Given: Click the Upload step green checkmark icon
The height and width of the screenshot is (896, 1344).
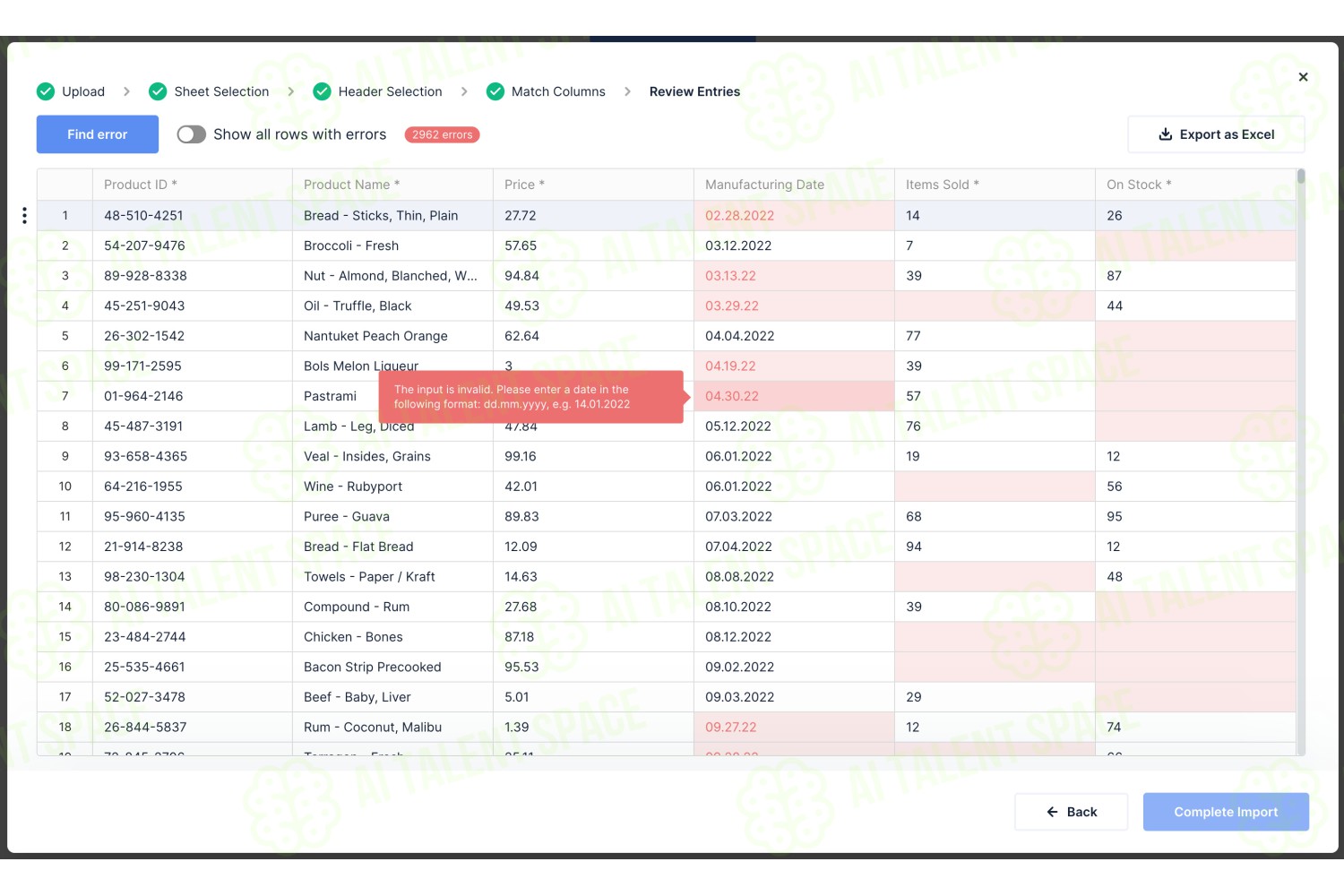Looking at the screenshot, I should coord(46,91).
